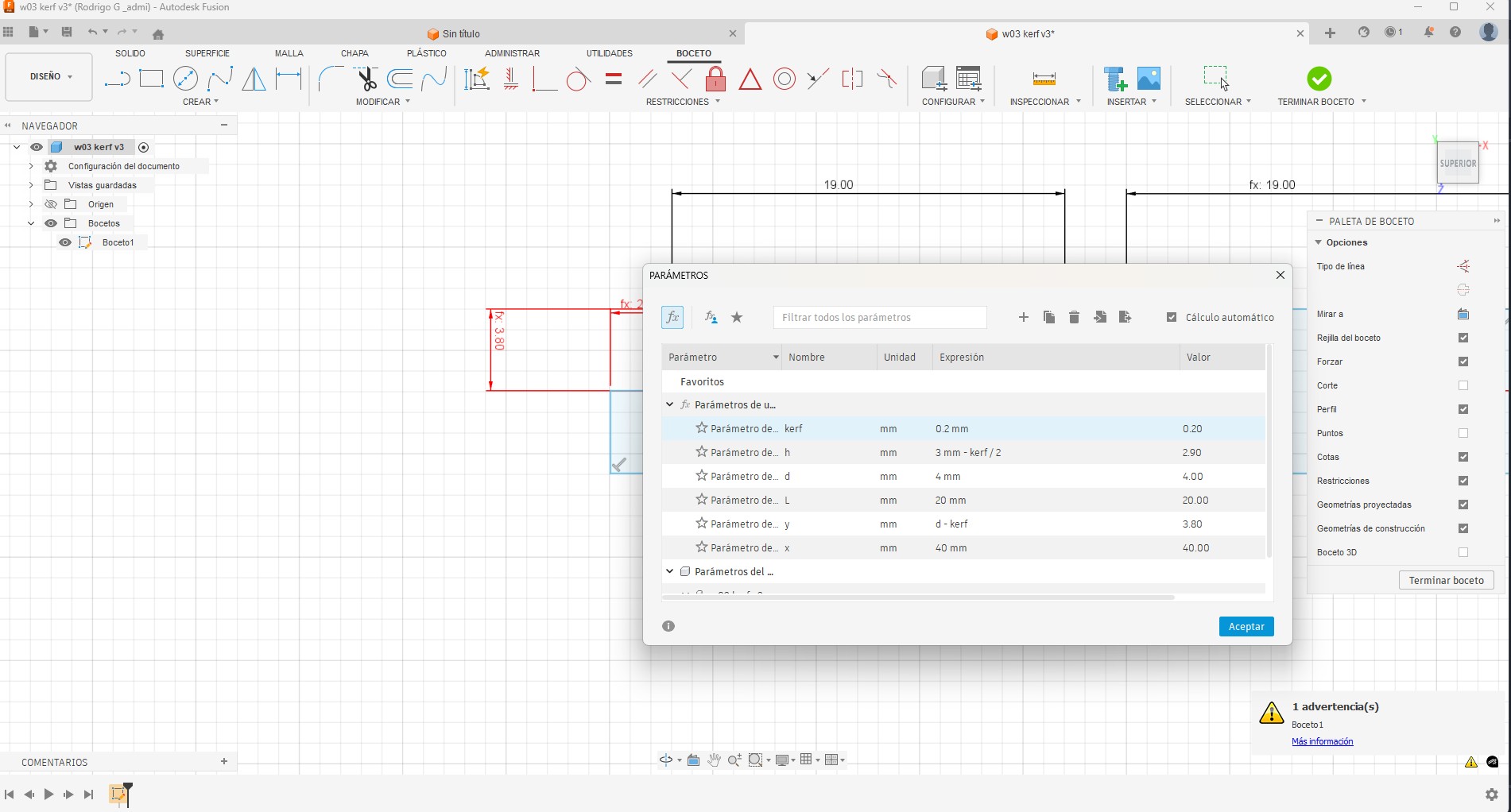Image resolution: width=1511 pixels, height=812 pixels.
Task: Apply the Perpendicular constraint
Action: (x=681, y=79)
